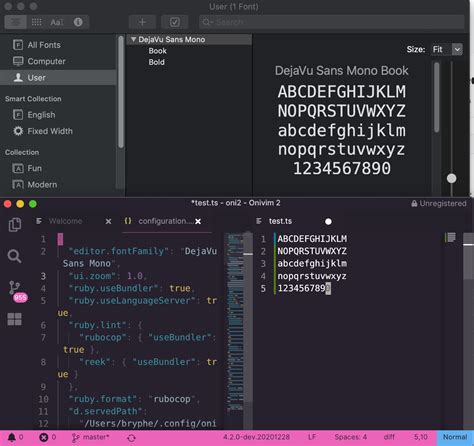The image size is (474, 446).
Task: Open the Size dropdown arrow
Action: click(x=457, y=50)
